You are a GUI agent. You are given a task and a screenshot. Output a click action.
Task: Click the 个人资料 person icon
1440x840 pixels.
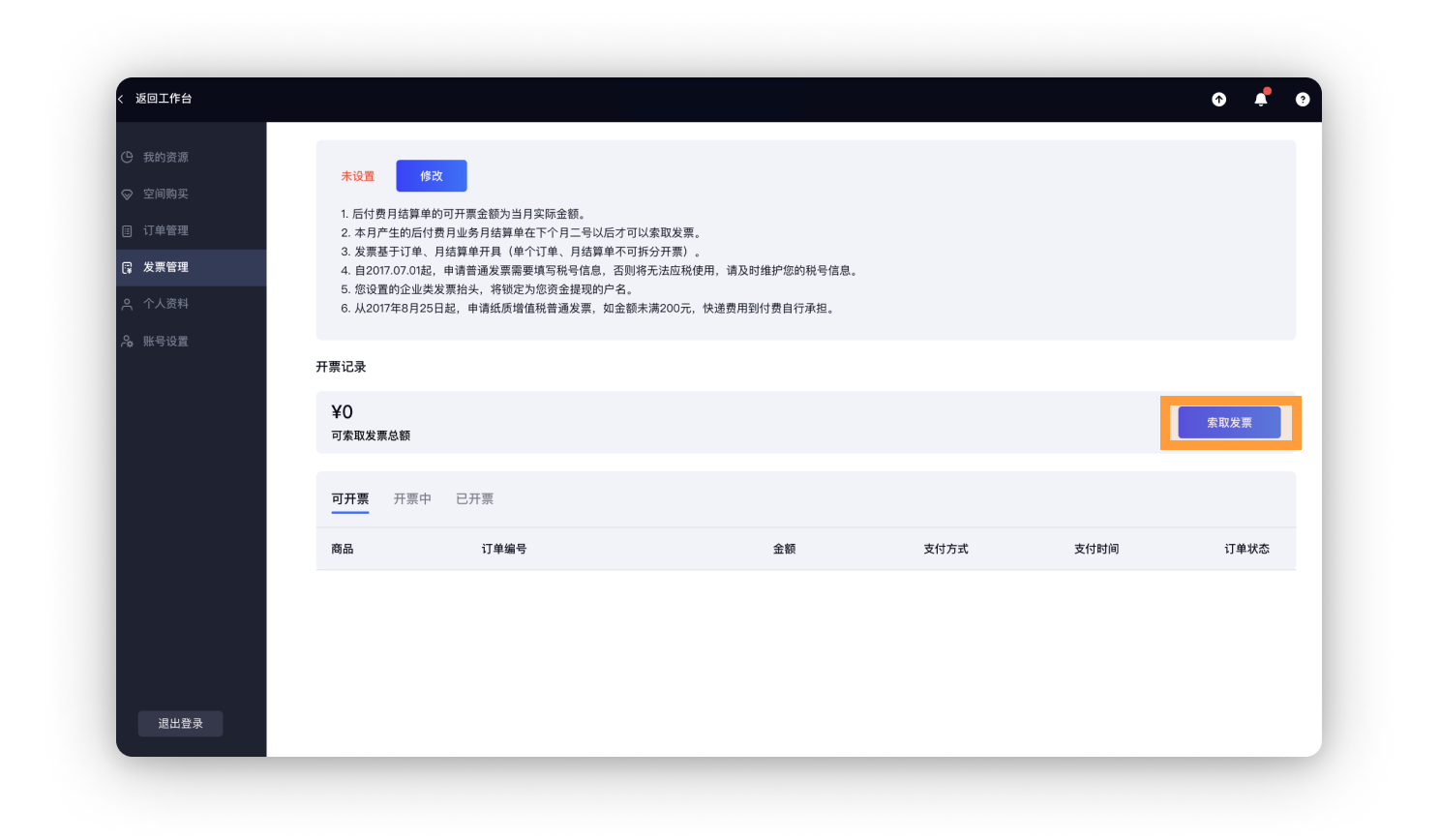(127, 304)
